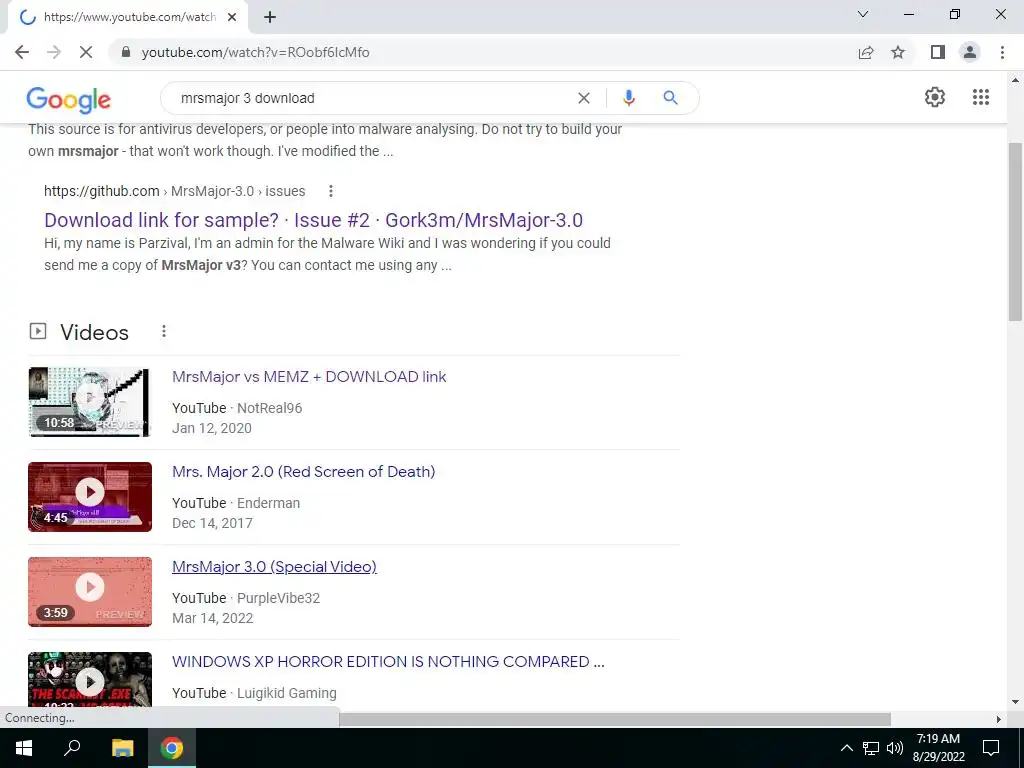1024x768 pixels.
Task: Click the horizontal scrollbar at bottom
Action: [x=615, y=719]
